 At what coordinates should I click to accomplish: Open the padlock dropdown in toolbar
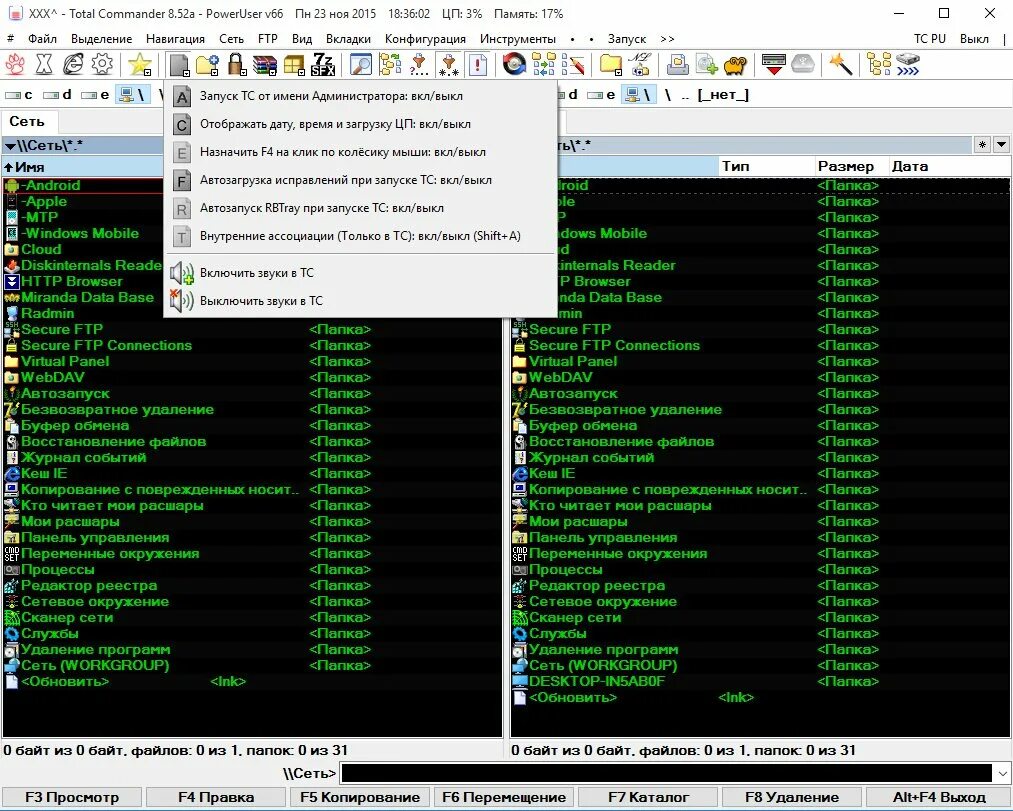coord(236,65)
